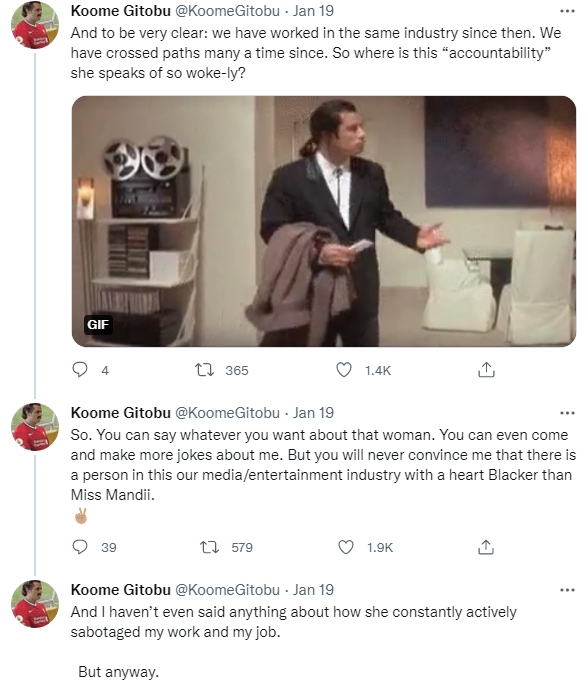Open Koome Gitobu name link on first tweet
588x682 pixels.
[120, 11]
